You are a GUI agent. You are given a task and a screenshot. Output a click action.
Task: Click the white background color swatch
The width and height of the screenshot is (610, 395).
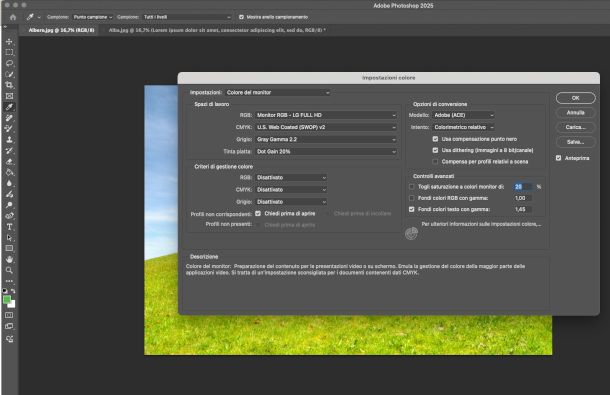12,304
